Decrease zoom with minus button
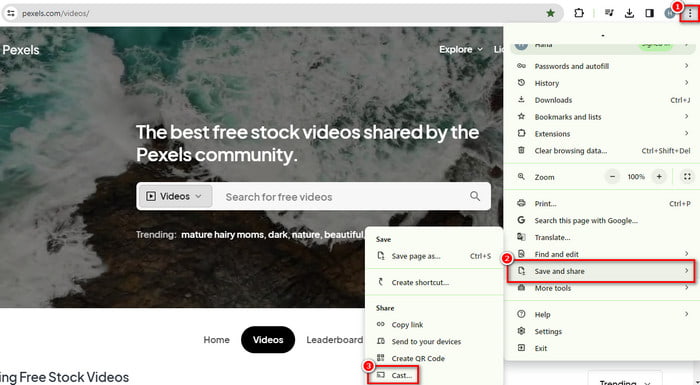The height and width of the screenshot is (385, 700). click(612, 177)
